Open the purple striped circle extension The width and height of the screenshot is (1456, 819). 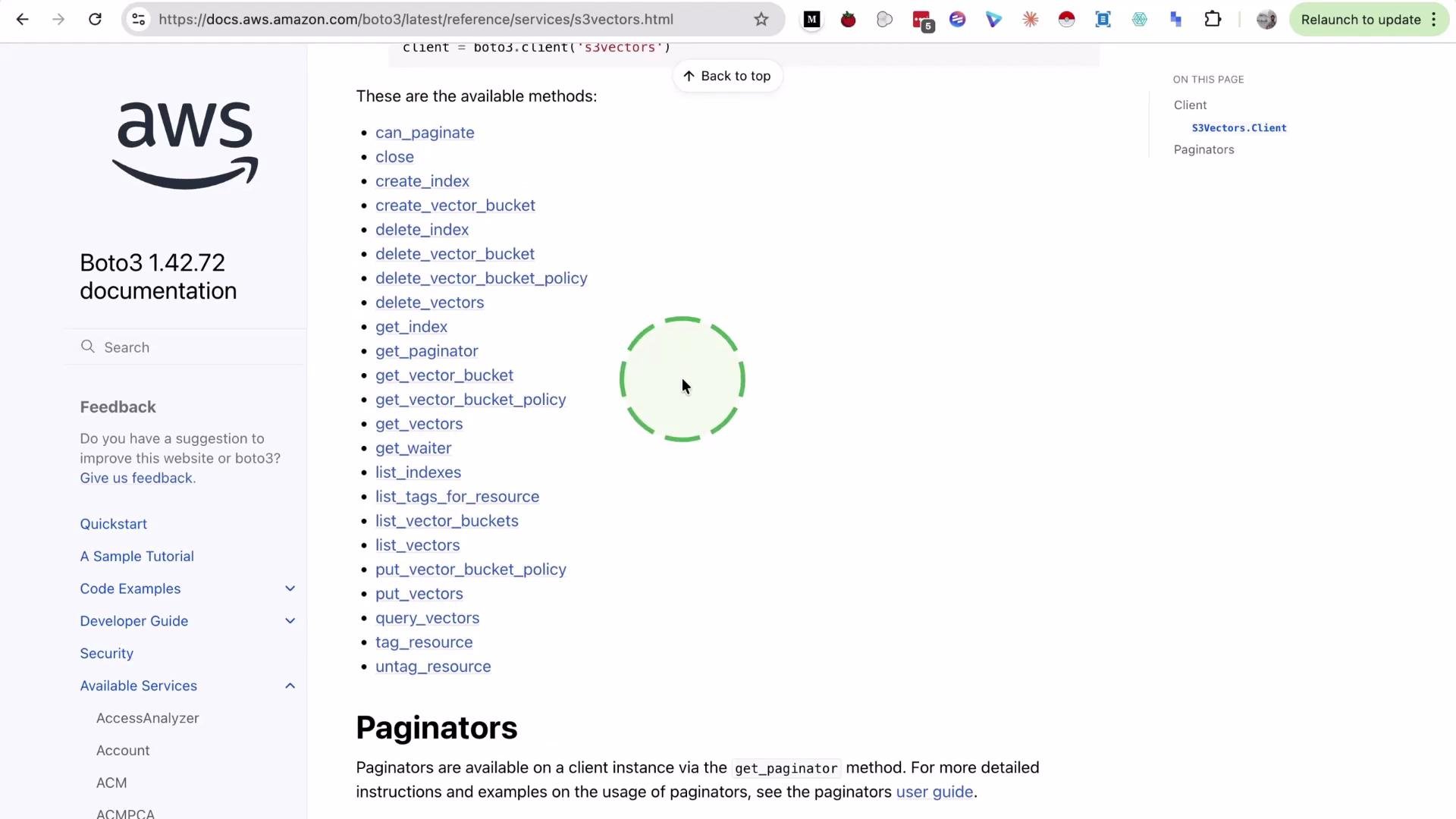(x=957, y=20)
